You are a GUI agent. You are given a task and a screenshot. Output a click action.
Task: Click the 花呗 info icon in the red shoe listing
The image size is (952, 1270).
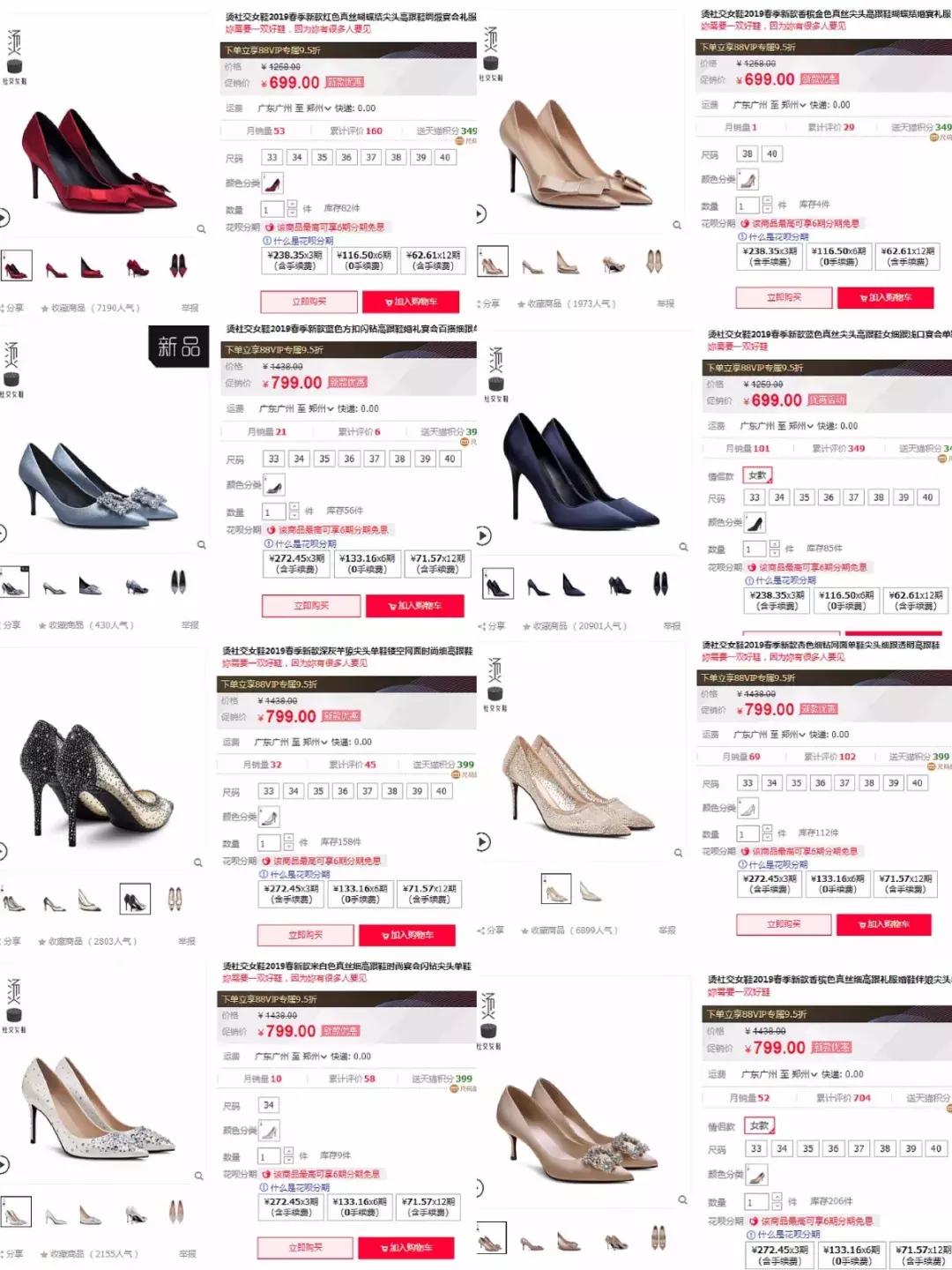coord(266,240)
